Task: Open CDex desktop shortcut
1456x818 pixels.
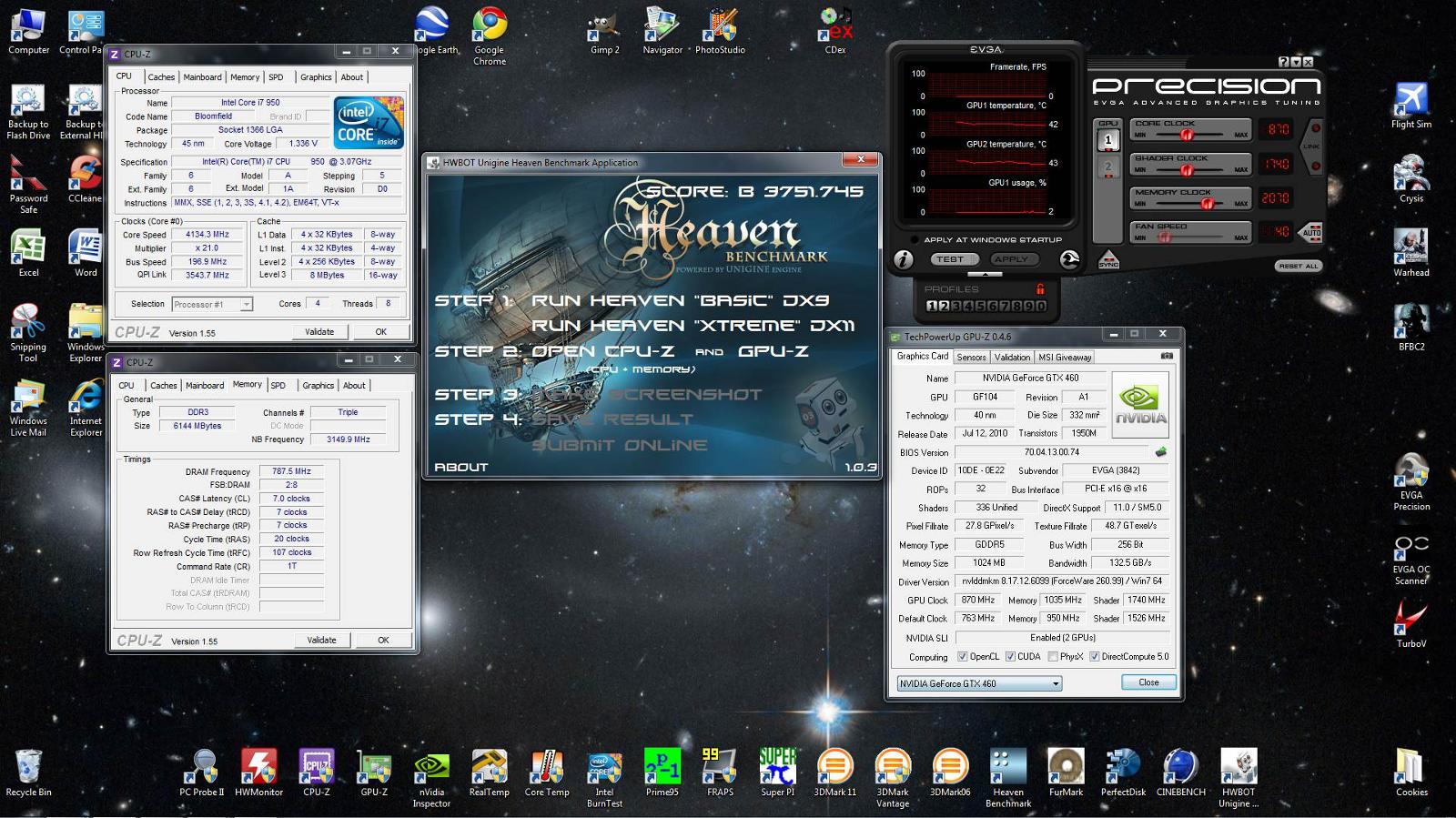Action: tap(835, 33)
